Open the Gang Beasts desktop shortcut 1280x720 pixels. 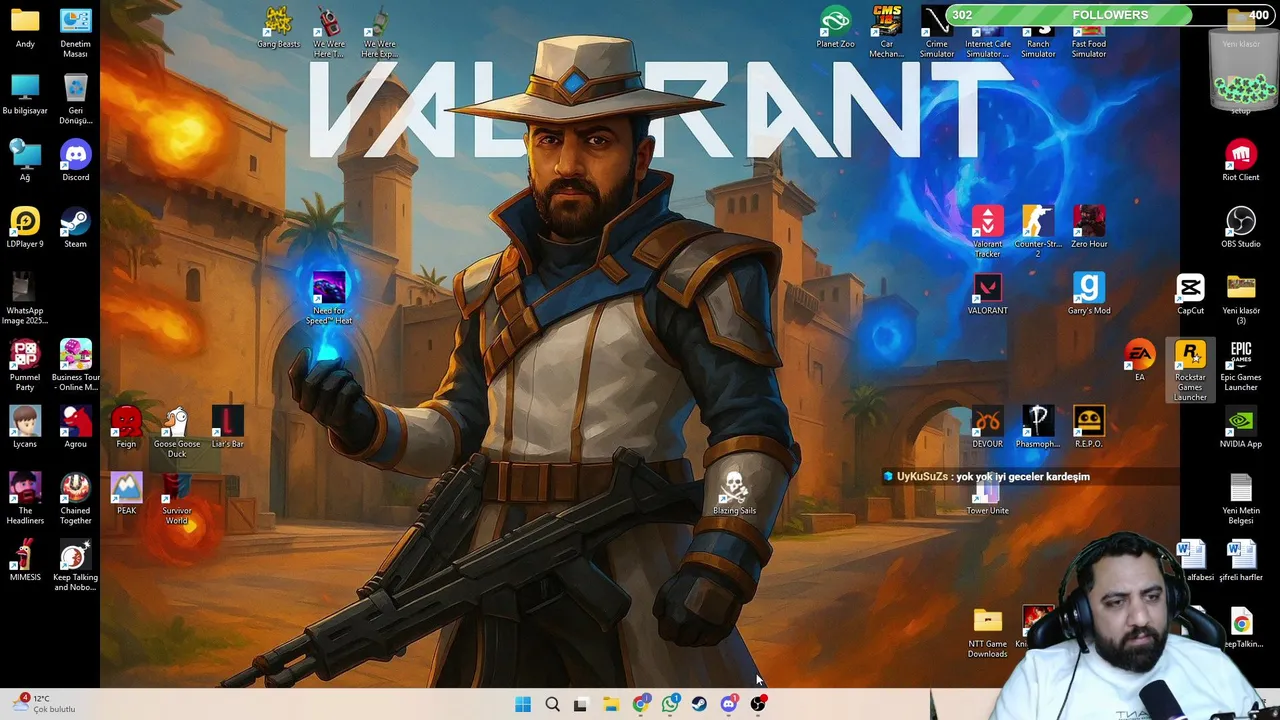[278, 28]
